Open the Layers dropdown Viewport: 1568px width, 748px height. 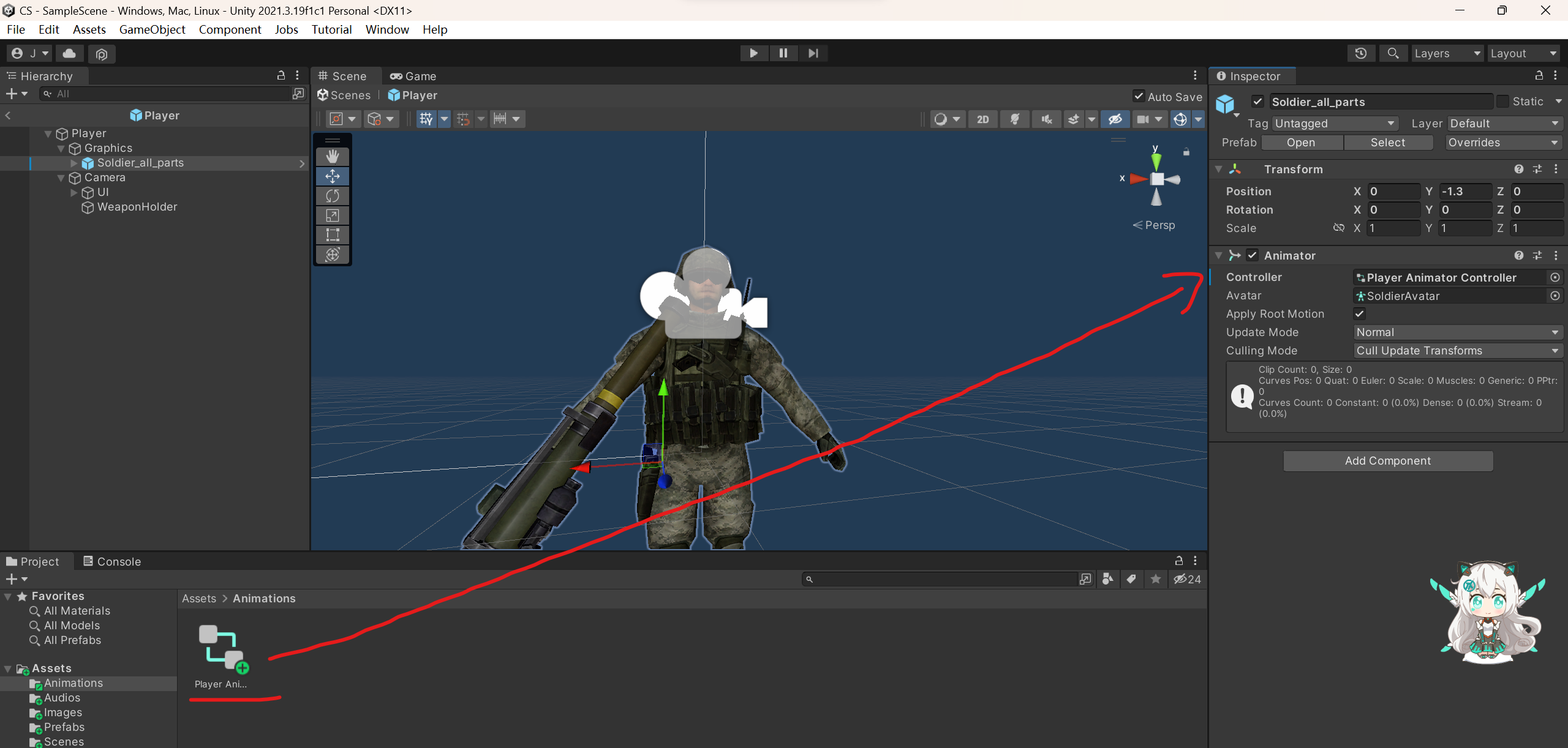[x=1447, y=53]
